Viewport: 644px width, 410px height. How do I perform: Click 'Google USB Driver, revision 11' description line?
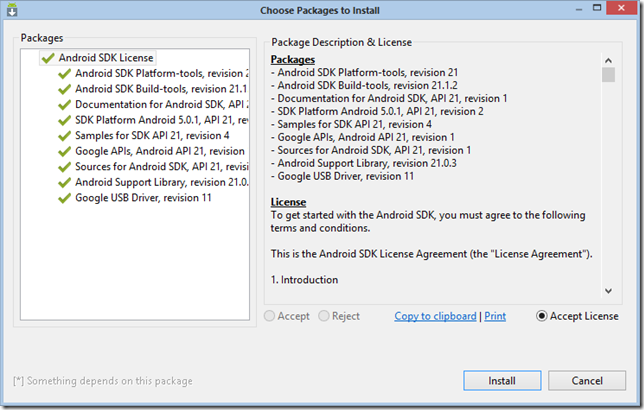coord(342,176)
